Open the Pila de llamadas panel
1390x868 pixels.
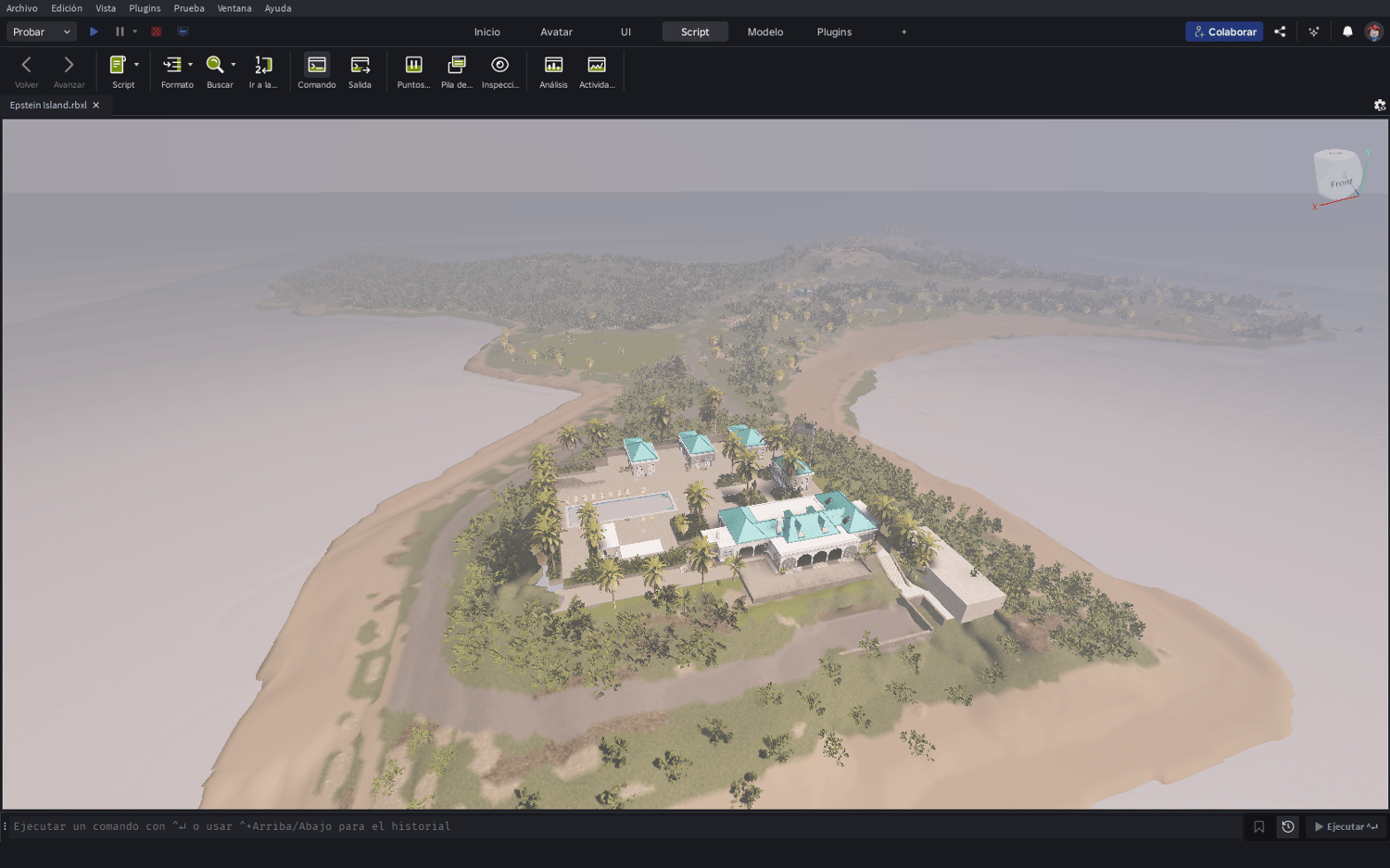[457, 71]
